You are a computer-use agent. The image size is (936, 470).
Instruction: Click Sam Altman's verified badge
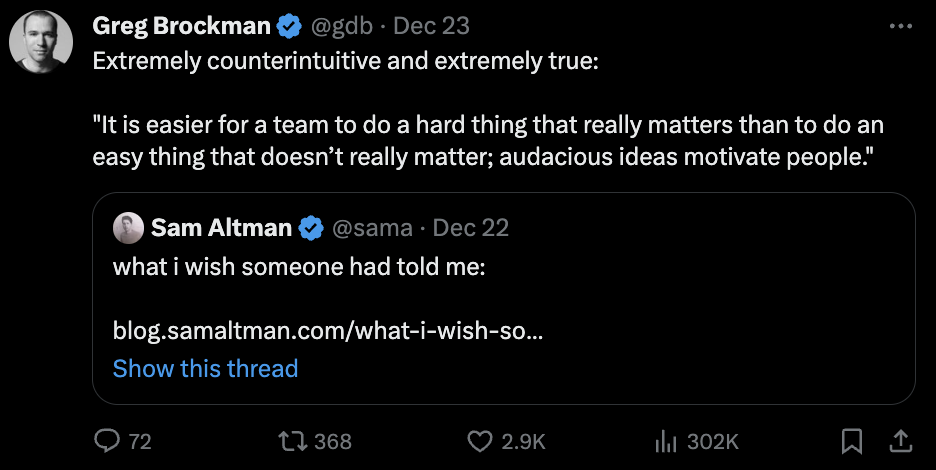(x=310, y=228)
